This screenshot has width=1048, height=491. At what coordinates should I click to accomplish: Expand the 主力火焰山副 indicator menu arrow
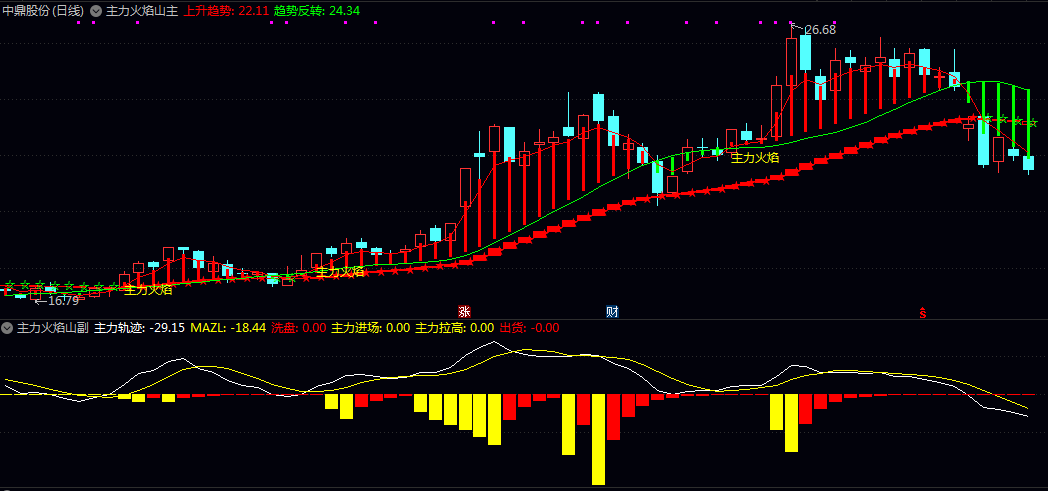pyautogui.click(x=7, y=328)
